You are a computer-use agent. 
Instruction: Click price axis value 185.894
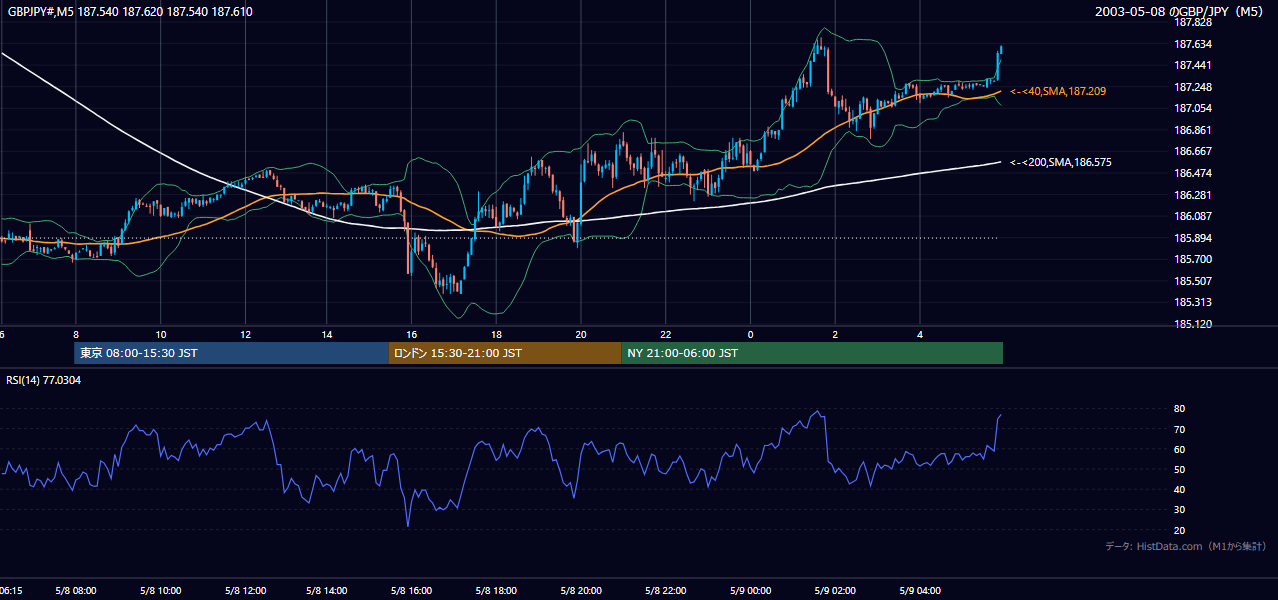tap(1192, 238)
